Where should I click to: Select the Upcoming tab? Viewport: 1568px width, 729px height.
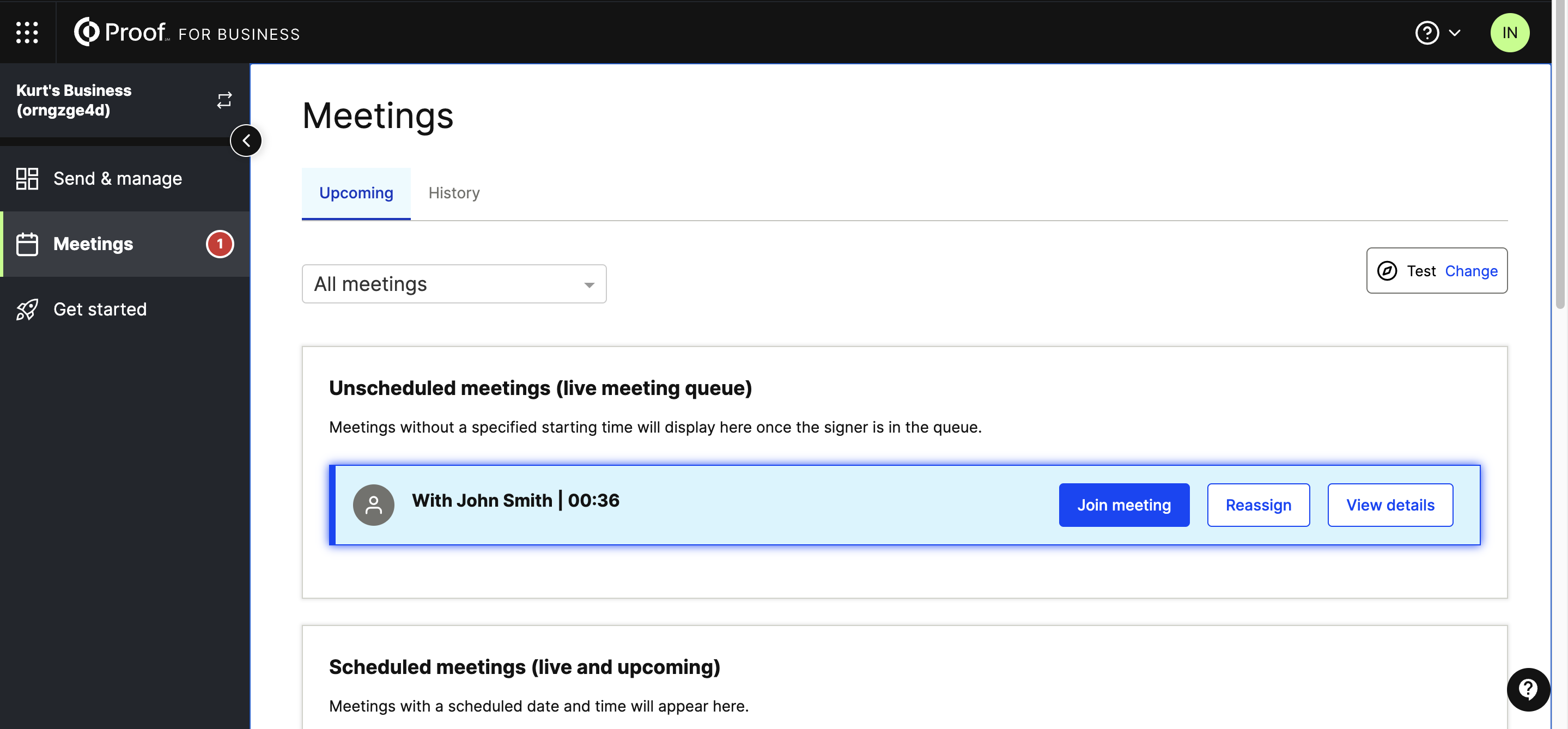[x=356, y=193]
